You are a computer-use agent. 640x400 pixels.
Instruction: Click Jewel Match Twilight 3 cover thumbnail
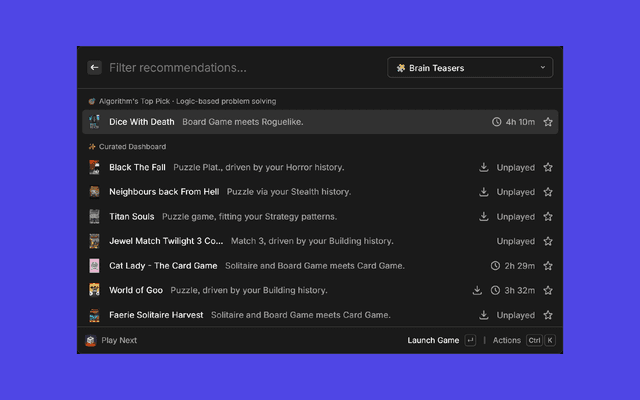pos(94,241)
